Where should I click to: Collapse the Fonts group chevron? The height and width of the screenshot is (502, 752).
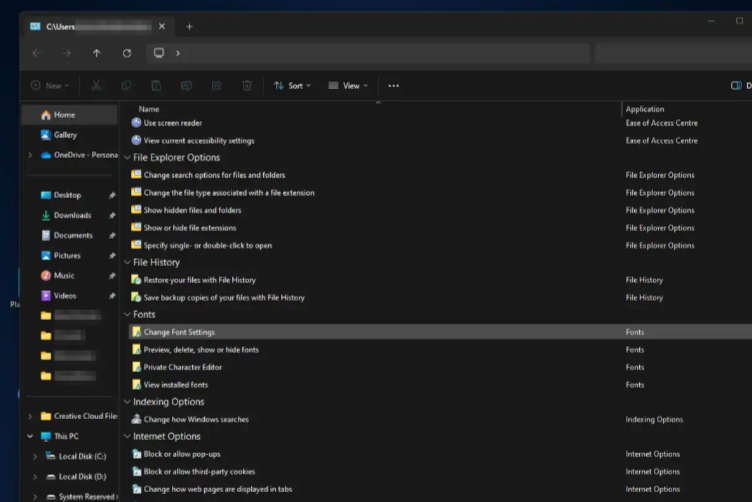click(127, 315)
